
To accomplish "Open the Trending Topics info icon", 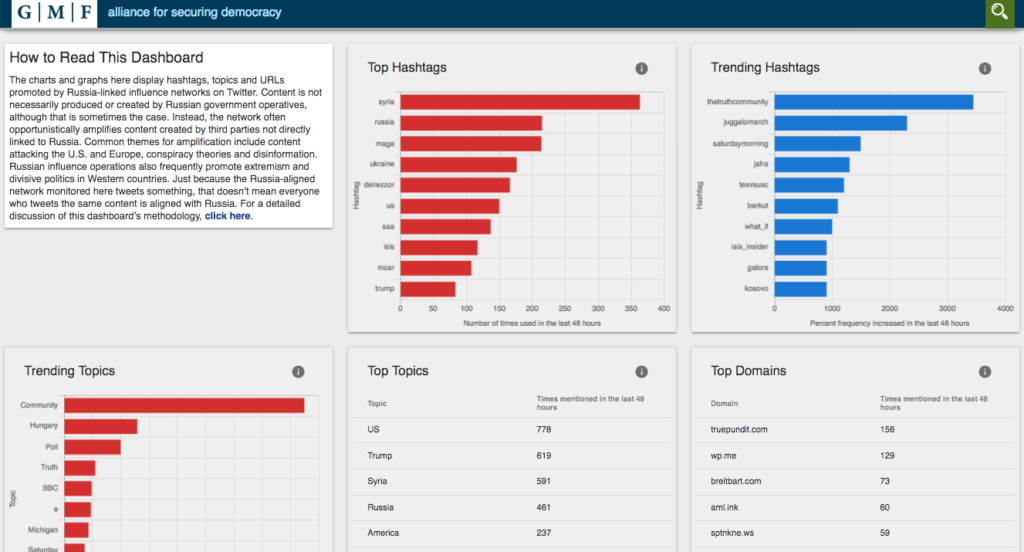I will 298,372.
